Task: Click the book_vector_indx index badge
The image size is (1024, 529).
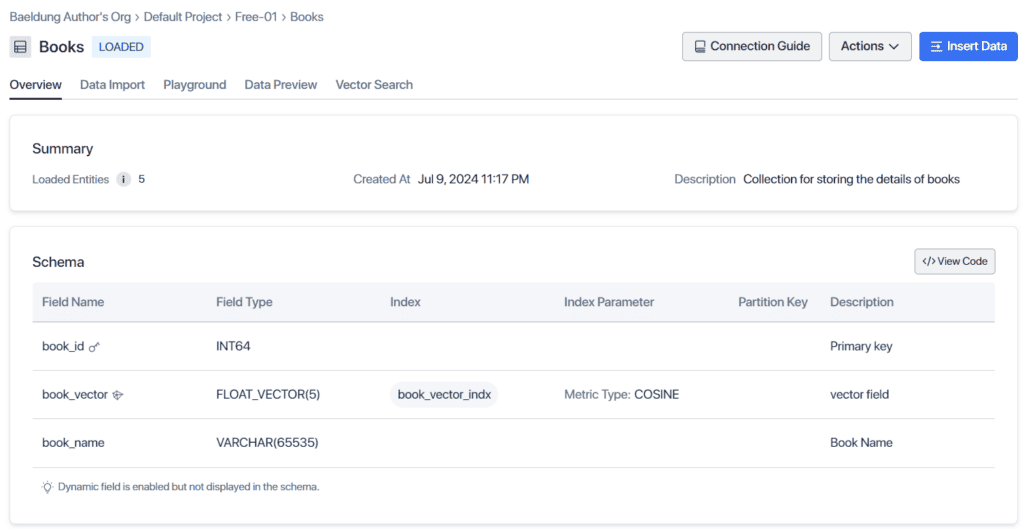Action: click(x=444, y=395)
